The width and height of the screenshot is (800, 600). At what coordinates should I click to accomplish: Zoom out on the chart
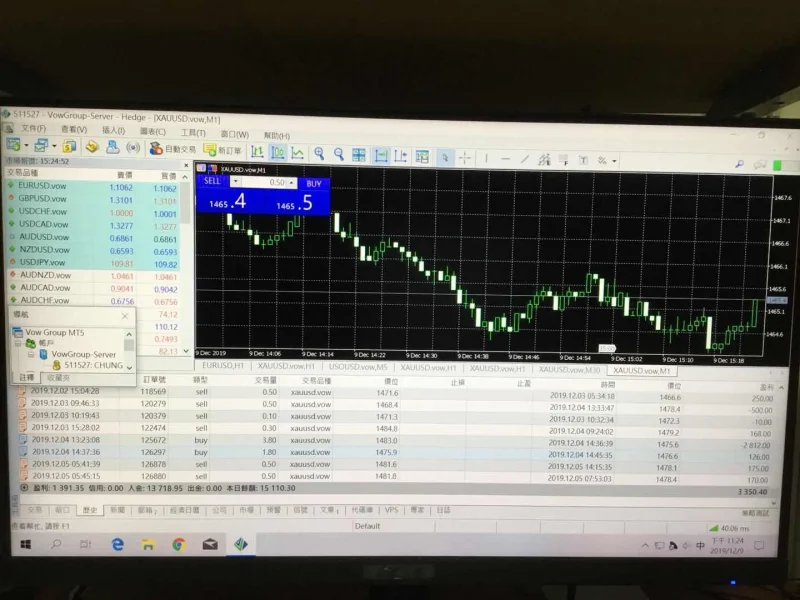click(339, 154)
